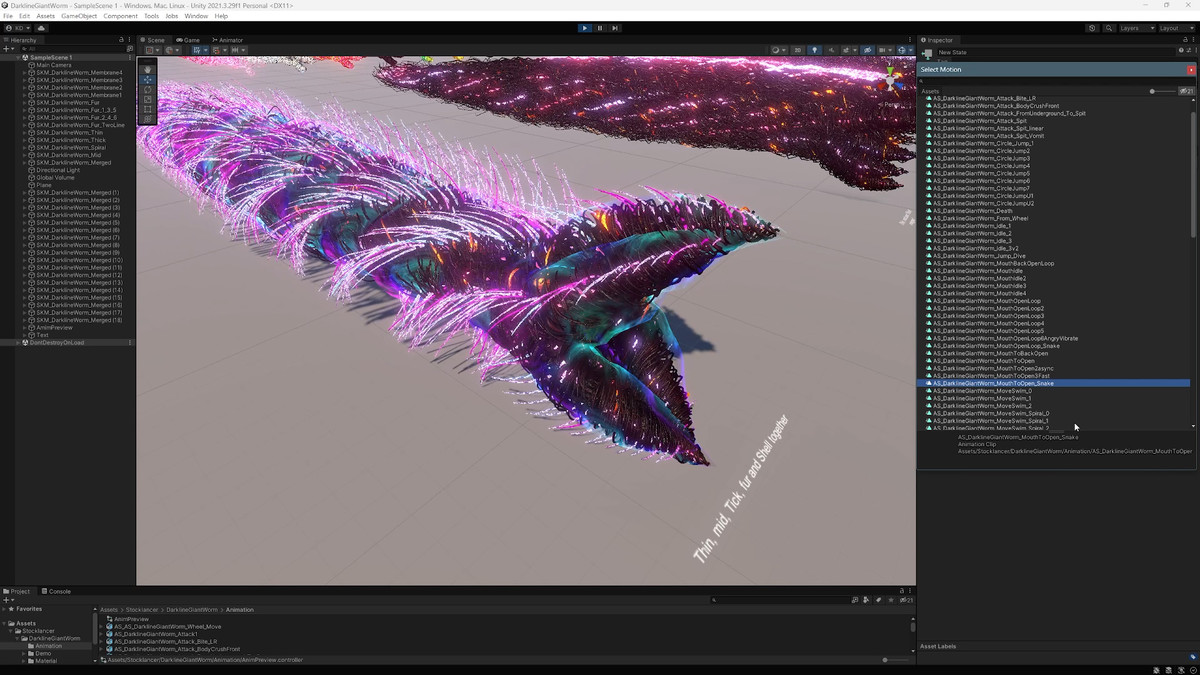Image resolution: width=1200 pixels, height=675 pixels.
Task: Click the Pause button in the toolbar
Action: (600, 28)
